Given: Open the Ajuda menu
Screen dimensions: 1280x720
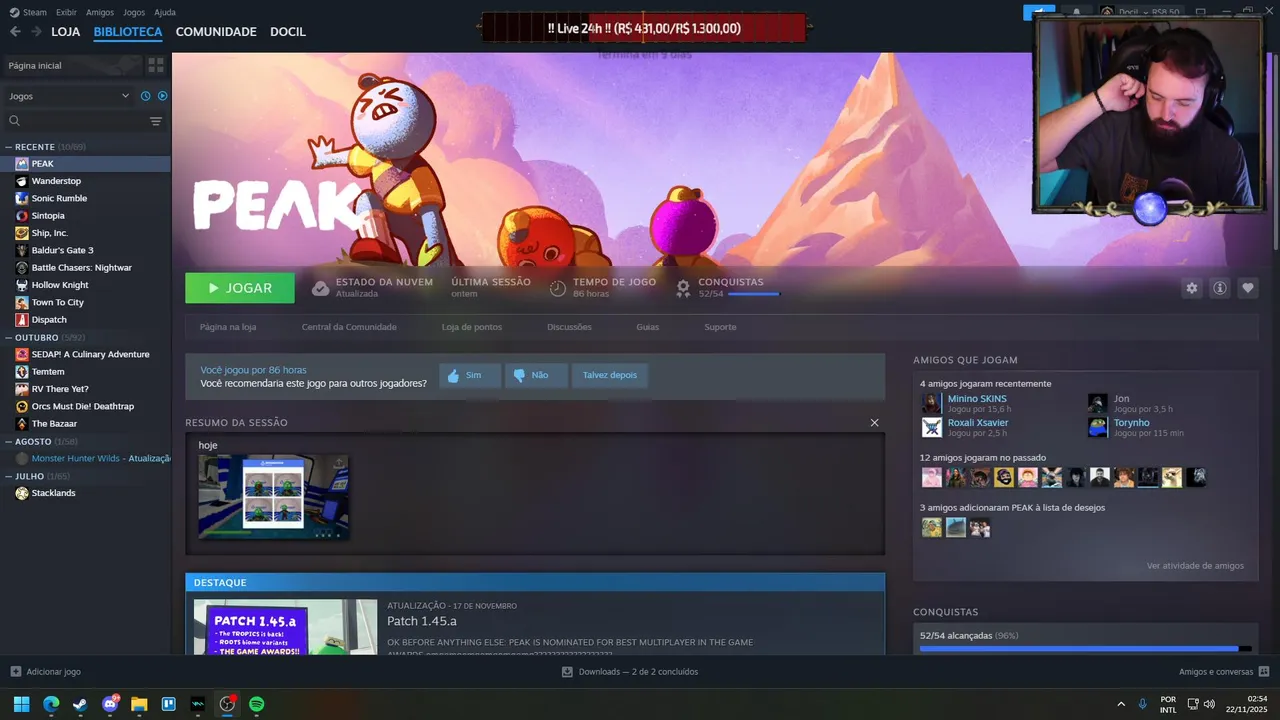Looking at the screenshot, I should click(x=165, y=12).
